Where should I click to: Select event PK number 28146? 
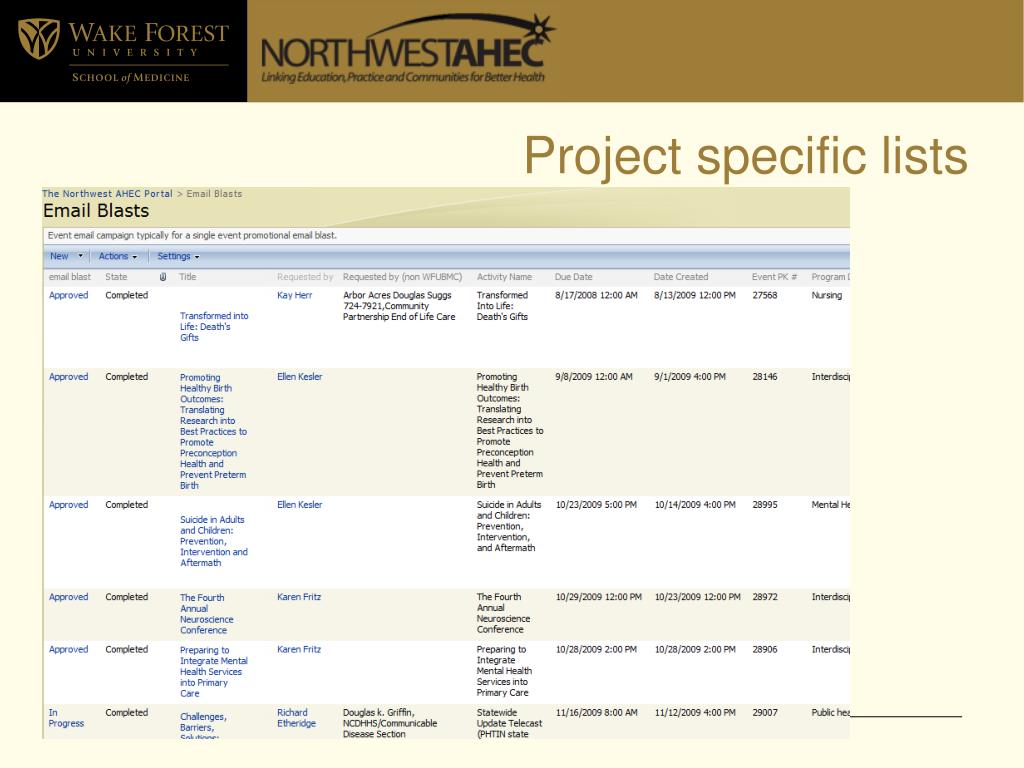click(765, 377)
